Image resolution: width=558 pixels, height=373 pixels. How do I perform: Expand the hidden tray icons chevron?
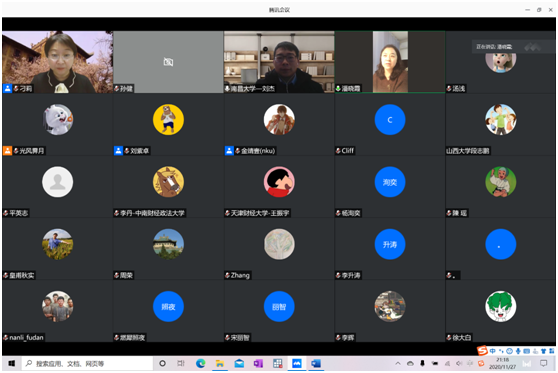point(398,363)
